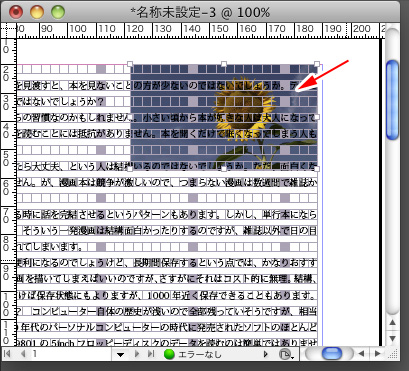Click the page number field showing 1
This screenshot has width=409, height=371.
pos(70,354)
